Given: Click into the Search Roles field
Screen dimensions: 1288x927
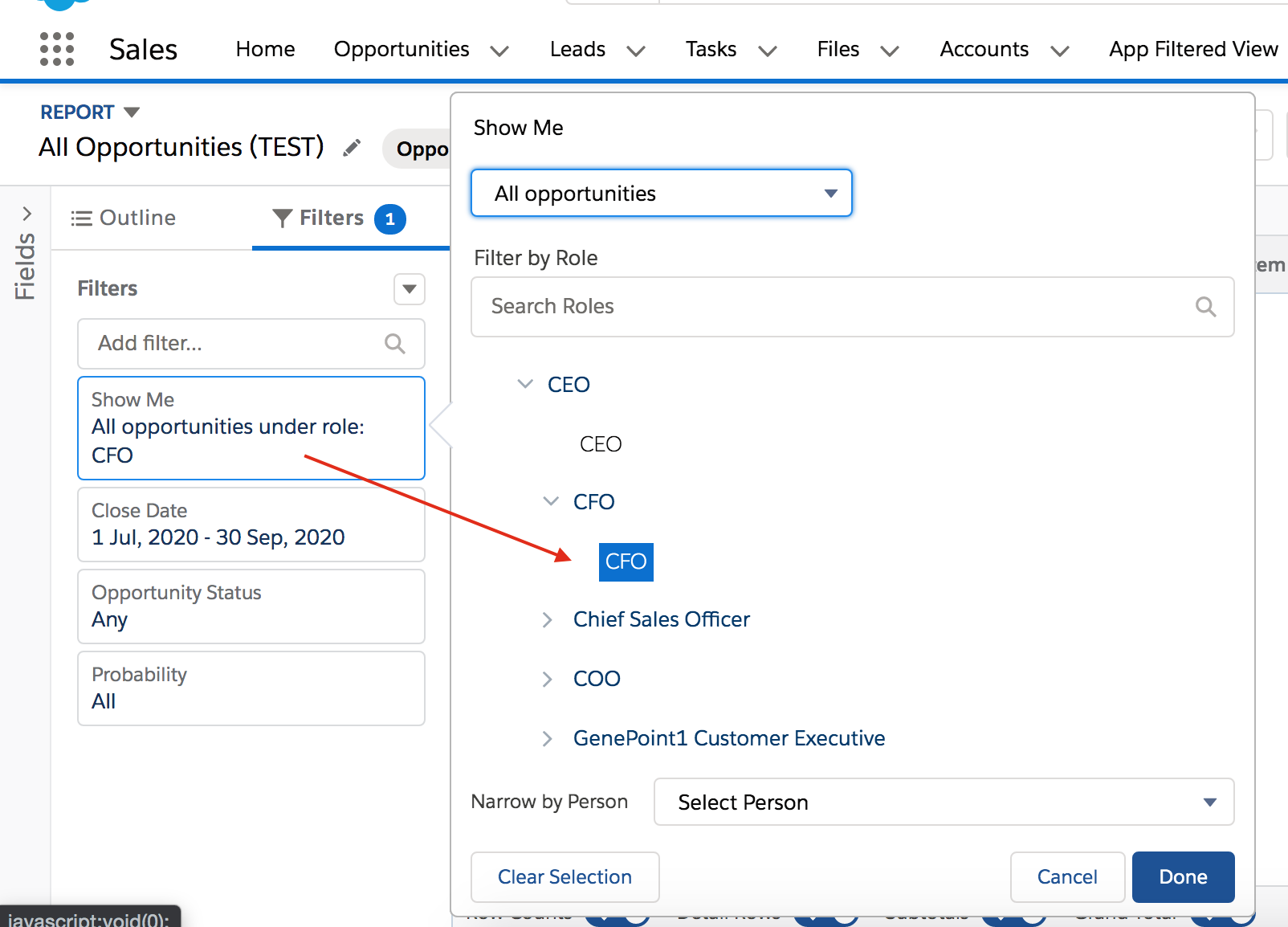Looking at the screenshot, I should 853,307.
